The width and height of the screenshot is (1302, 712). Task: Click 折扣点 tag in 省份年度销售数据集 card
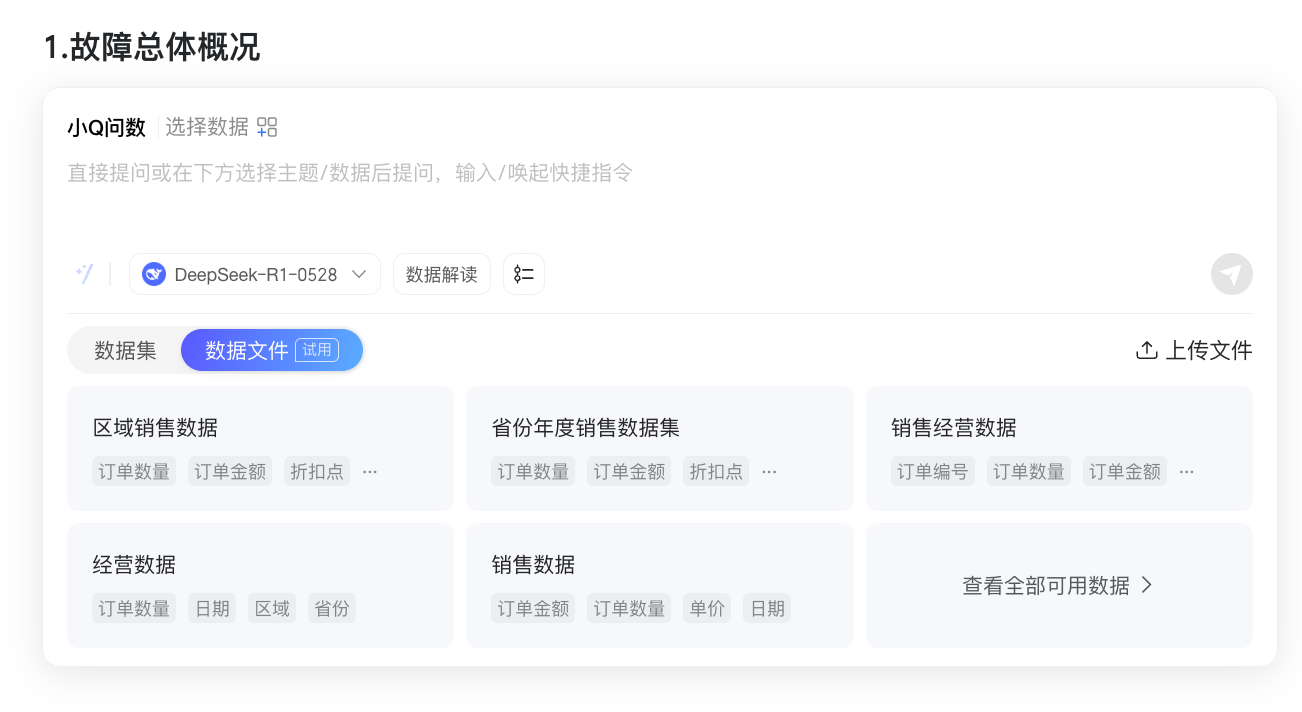pos(716,472)
